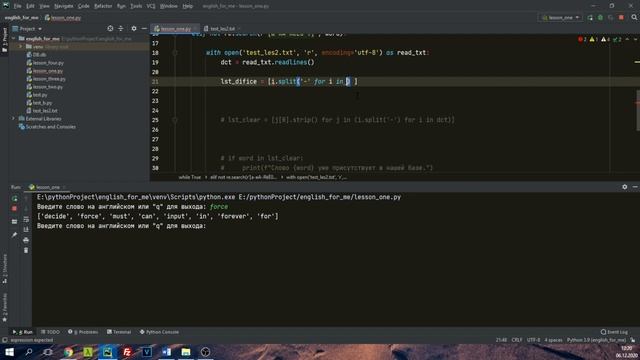The height and width of the screenshot is (360, 640).
Task: Click the red errors indicator in editor
Action: (x=582, y=40)
